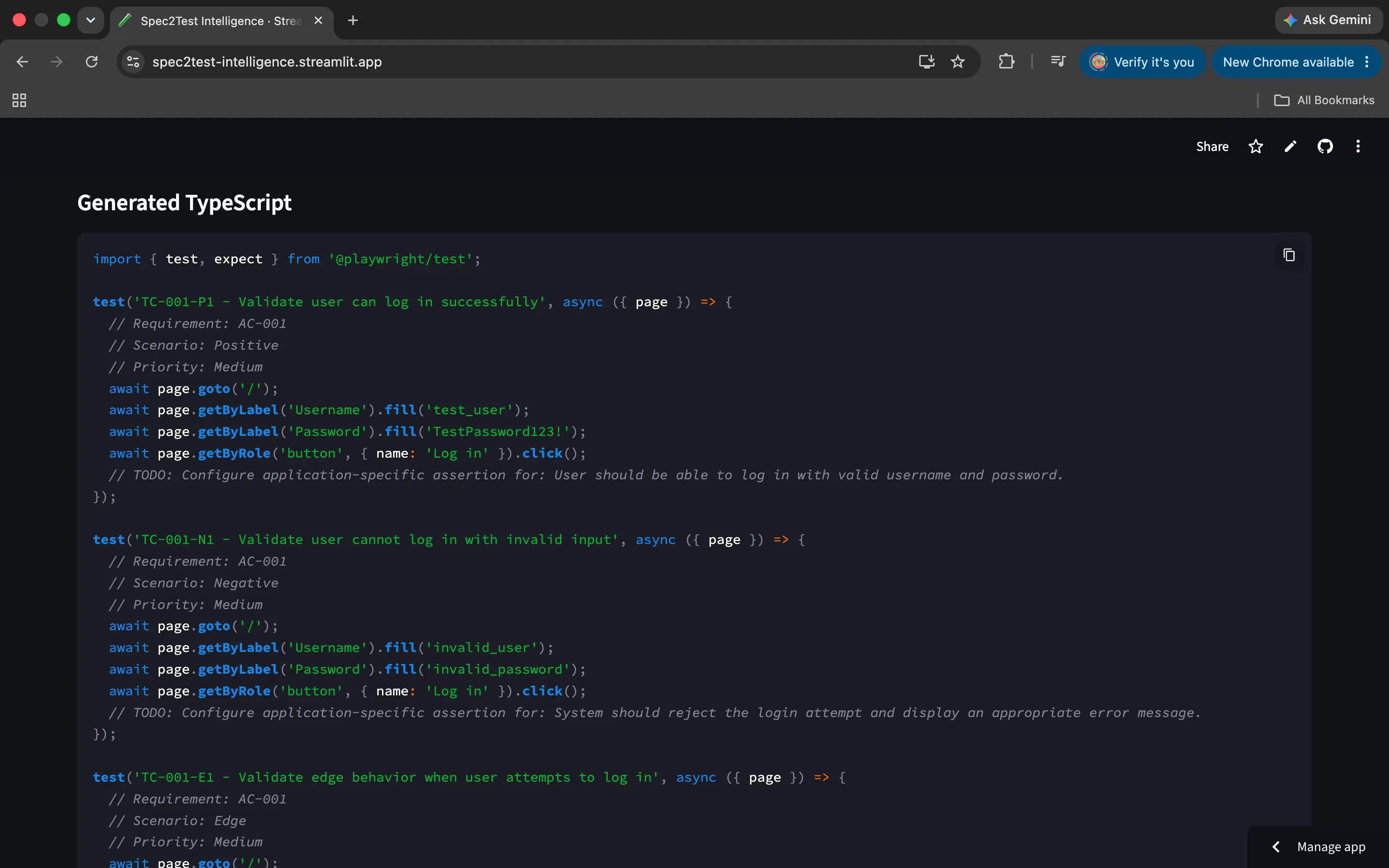This screenshot has width=1389, height=868.
Task: Click the fill('invalid_user') code line
Action: (x=331, y=648)
